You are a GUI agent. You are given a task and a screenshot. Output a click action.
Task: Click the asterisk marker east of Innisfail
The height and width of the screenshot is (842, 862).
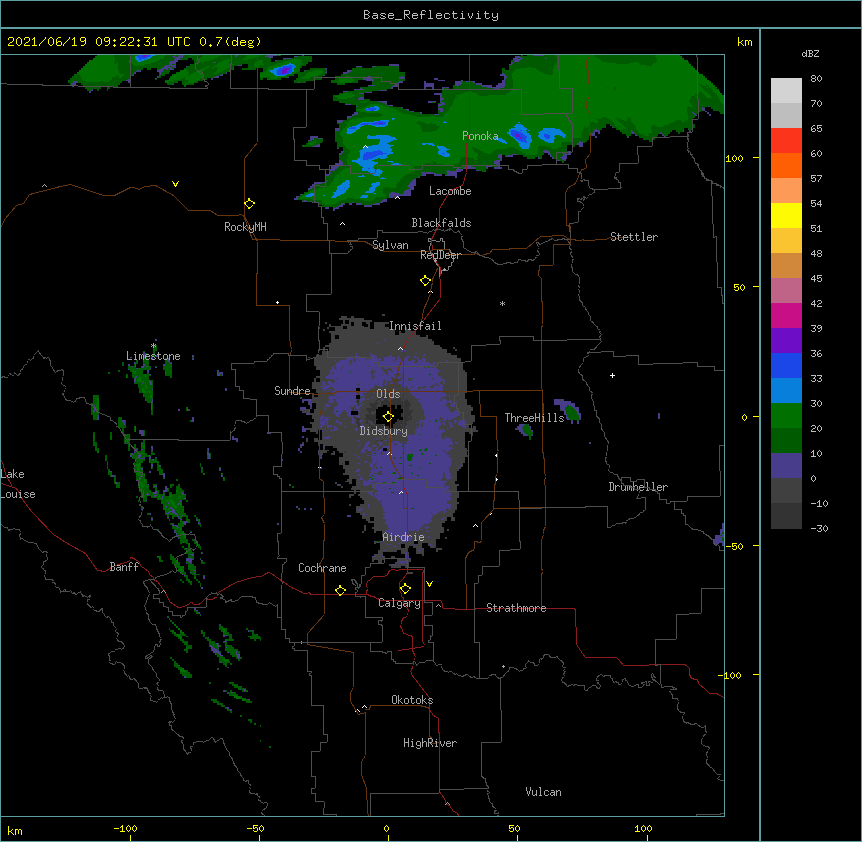[x=502, y=303]
